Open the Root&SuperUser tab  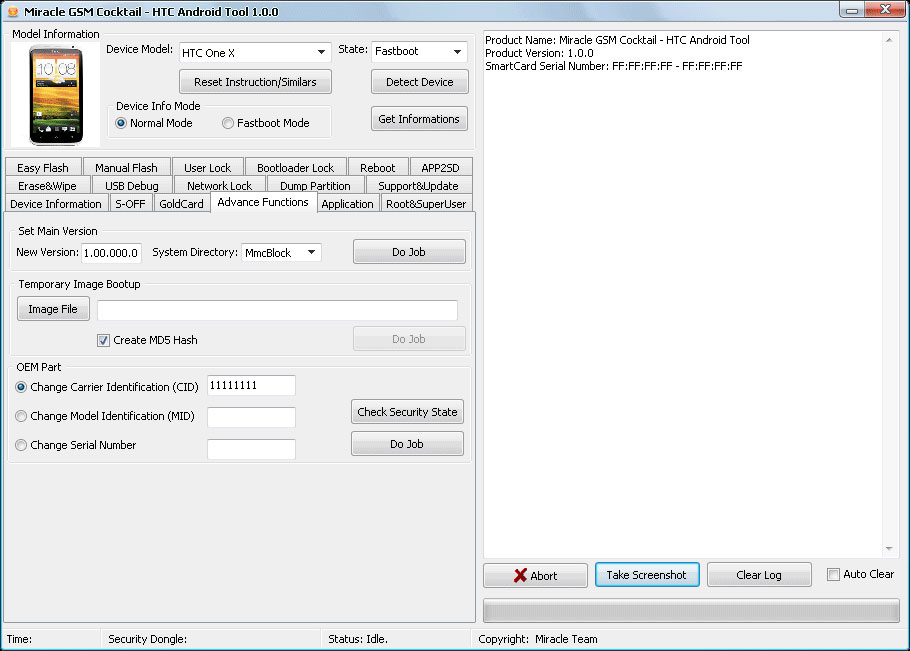[x=426, y=204]
